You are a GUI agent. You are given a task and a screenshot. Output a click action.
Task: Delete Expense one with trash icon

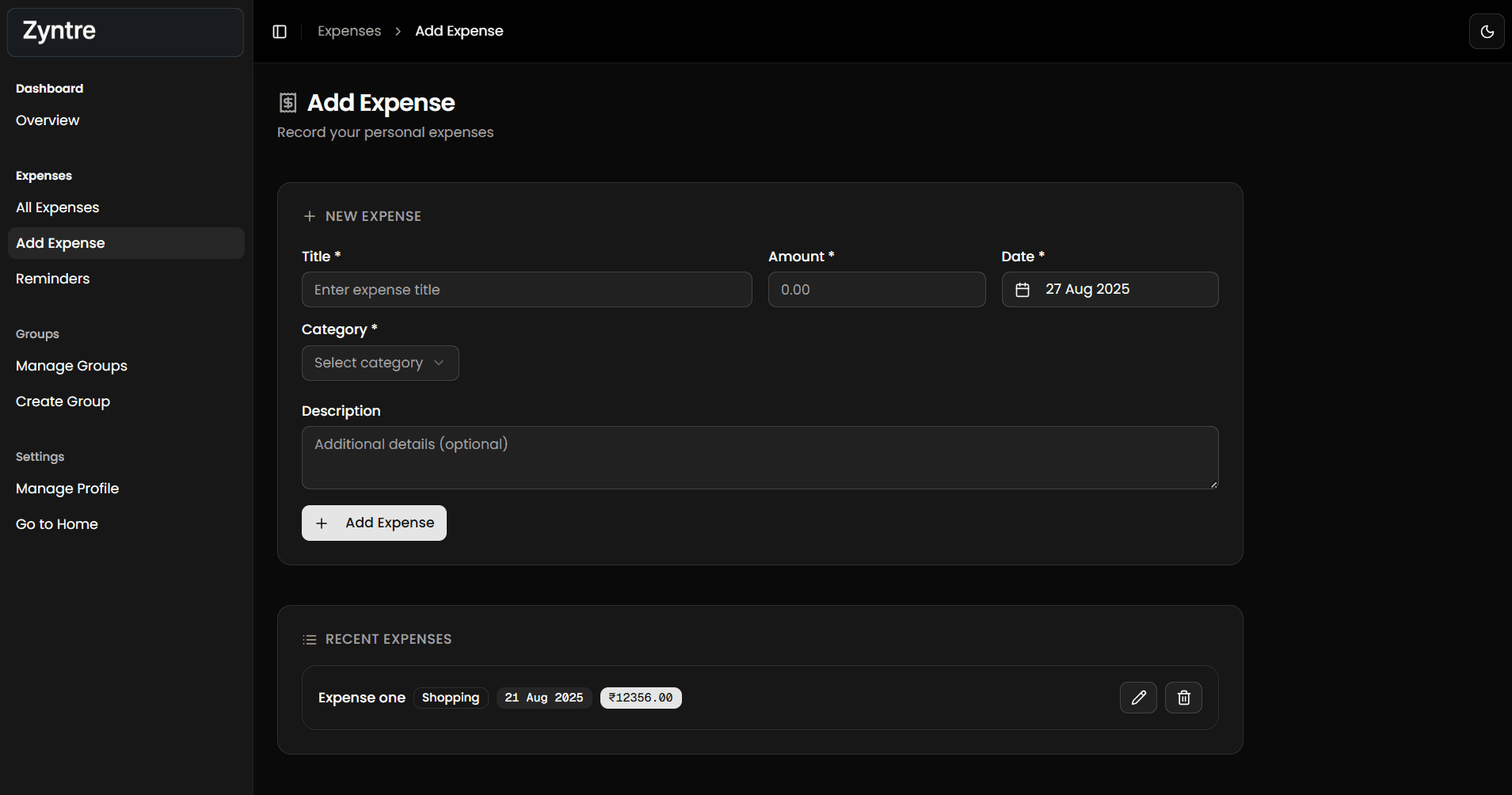(1183, 698)
